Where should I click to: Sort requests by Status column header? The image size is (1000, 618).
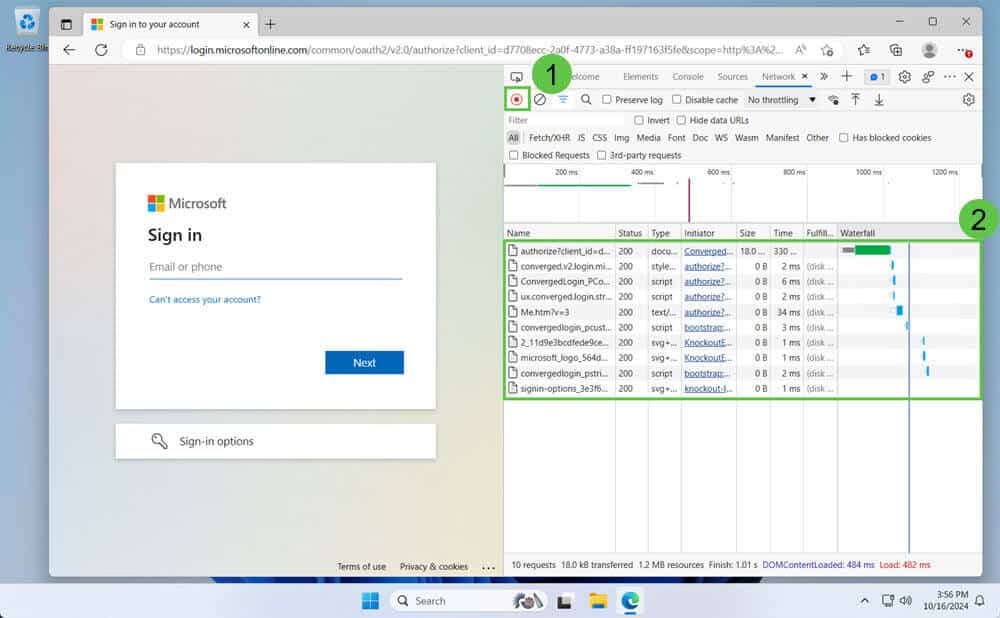(x=630, y=233)
